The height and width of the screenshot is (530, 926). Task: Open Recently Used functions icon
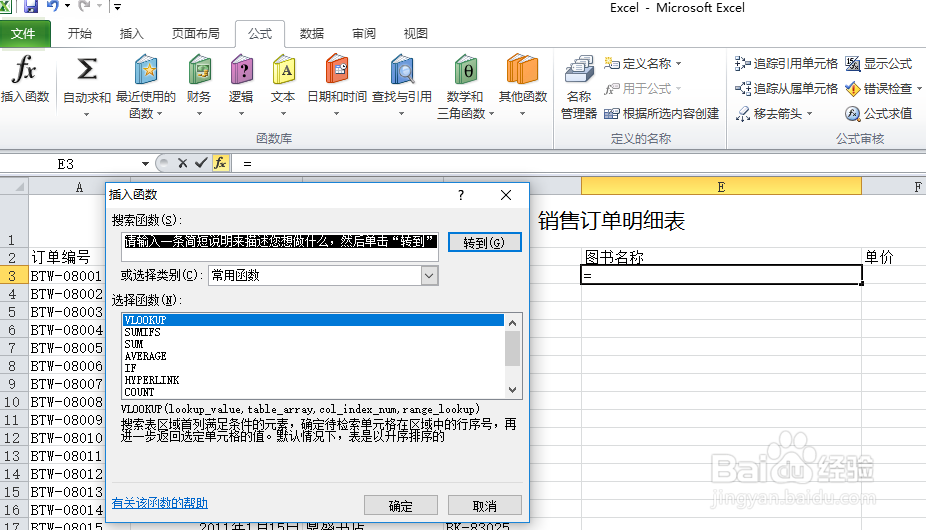146,70
